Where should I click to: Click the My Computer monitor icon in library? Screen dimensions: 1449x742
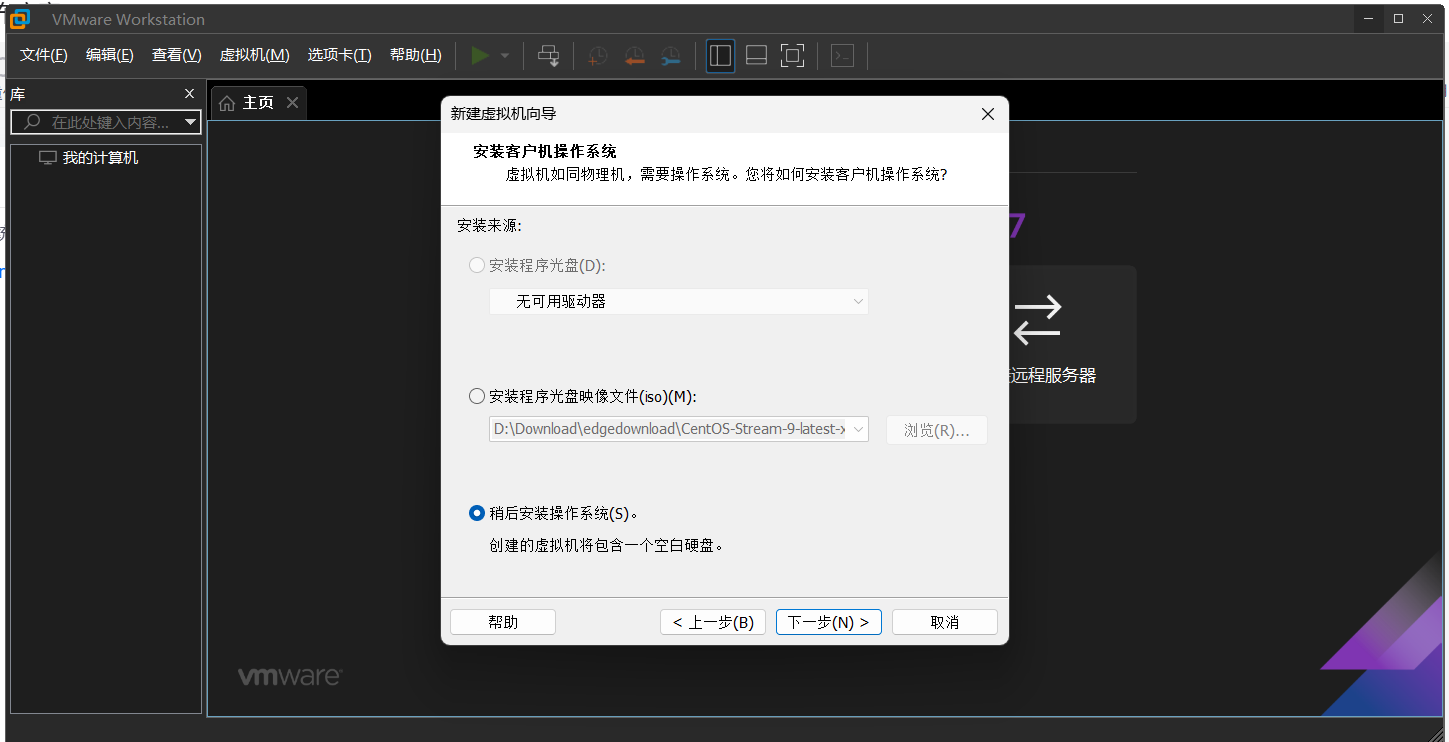point(47,158)
